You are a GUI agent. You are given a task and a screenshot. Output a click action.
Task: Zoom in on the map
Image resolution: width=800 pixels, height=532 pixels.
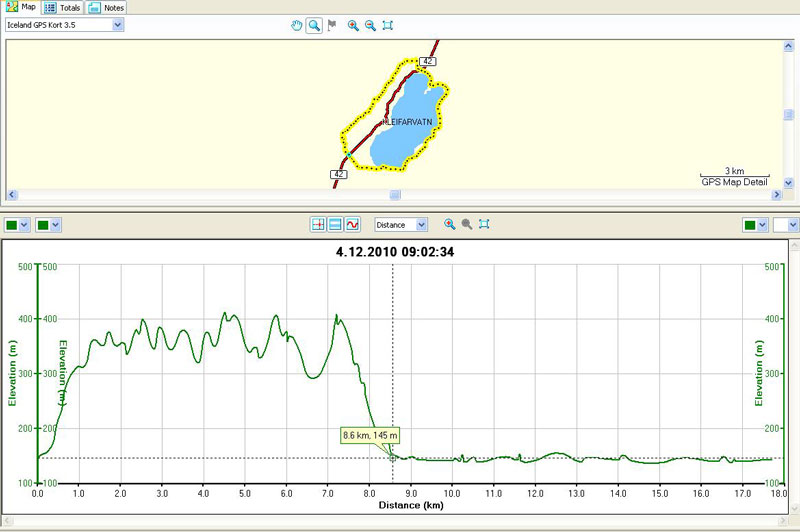click(x=353, y=25)
